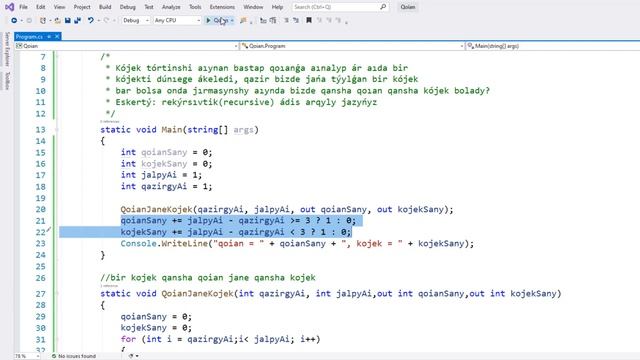Viewport: 640px width, 360px height.
Task: Open the View menu
Action: pyautogui.click(x=59, y=7)
